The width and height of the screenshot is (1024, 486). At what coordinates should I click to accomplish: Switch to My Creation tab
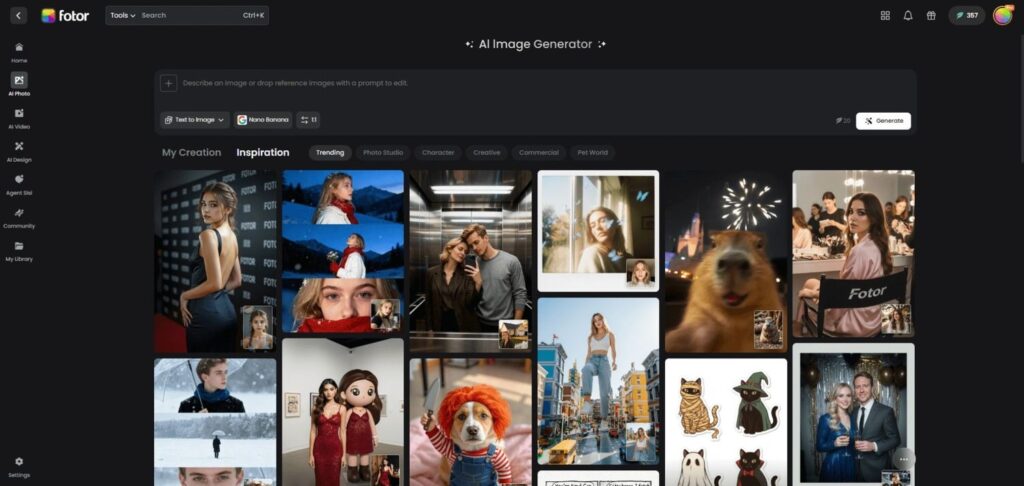click(x=191, y=152)
